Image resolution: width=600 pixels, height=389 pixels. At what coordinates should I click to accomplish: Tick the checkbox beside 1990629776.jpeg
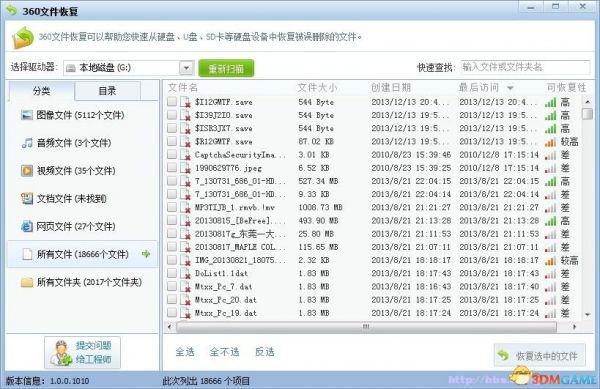pyautogui.click(x=172, y=168)
